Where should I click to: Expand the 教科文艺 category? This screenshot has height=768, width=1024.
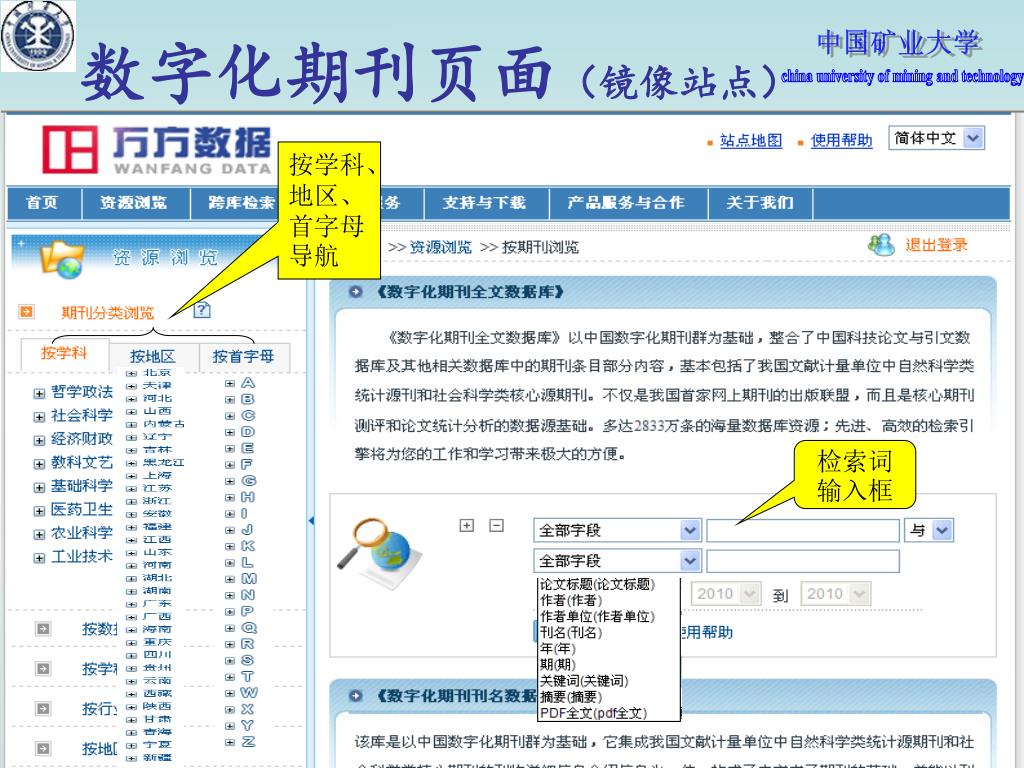pyautogui.click(x=39, y=464)
